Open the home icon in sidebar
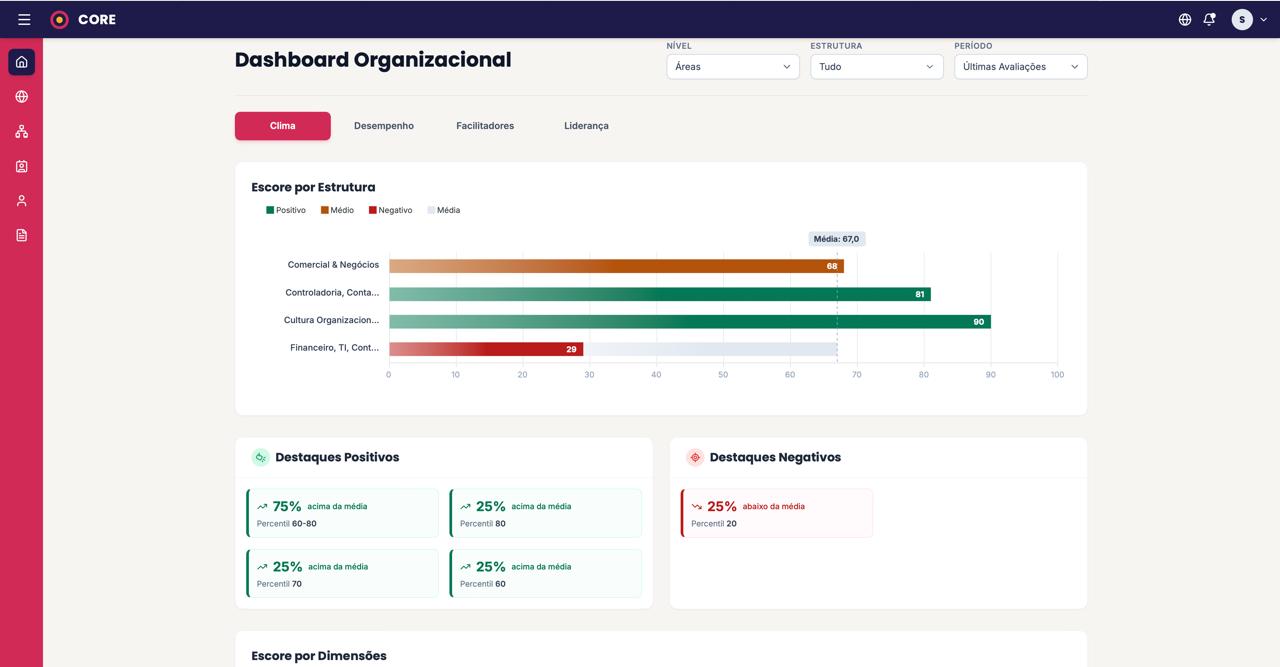Screen dimensions: 1280x667 point(22,62)
